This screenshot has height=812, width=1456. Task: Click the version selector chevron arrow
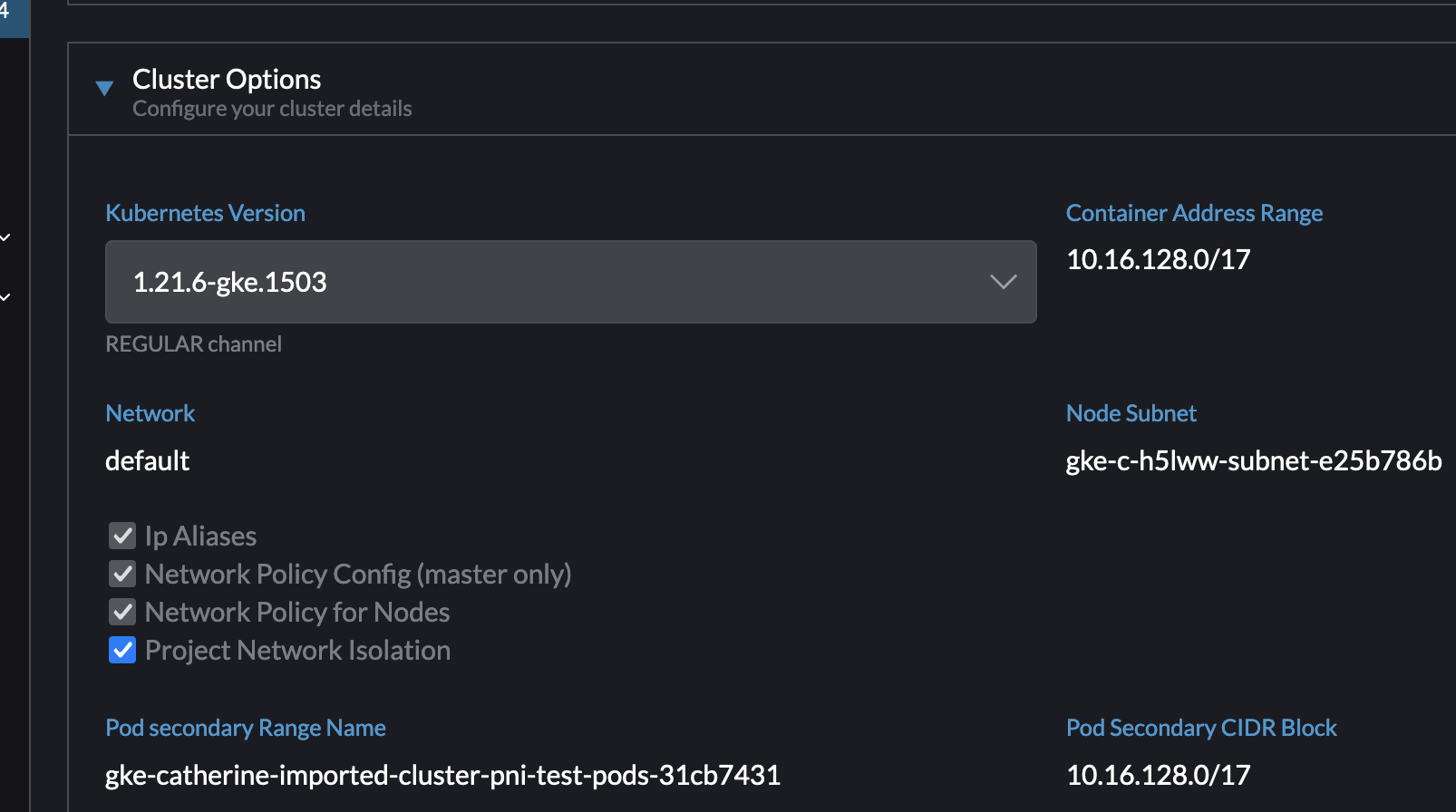tap(1002, 282)
